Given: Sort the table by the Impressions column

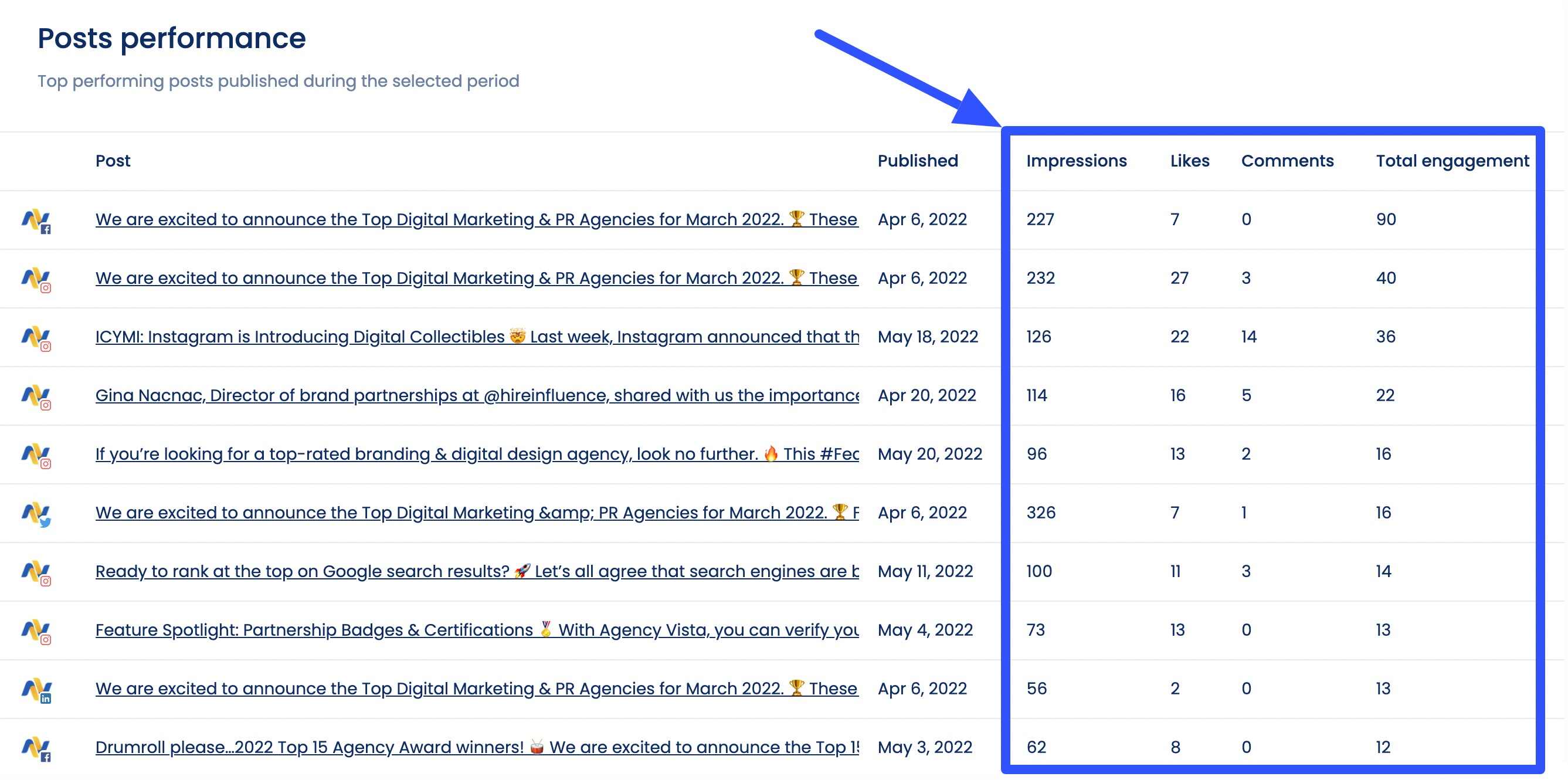Looking at the screenshot, I should 1076,160.
